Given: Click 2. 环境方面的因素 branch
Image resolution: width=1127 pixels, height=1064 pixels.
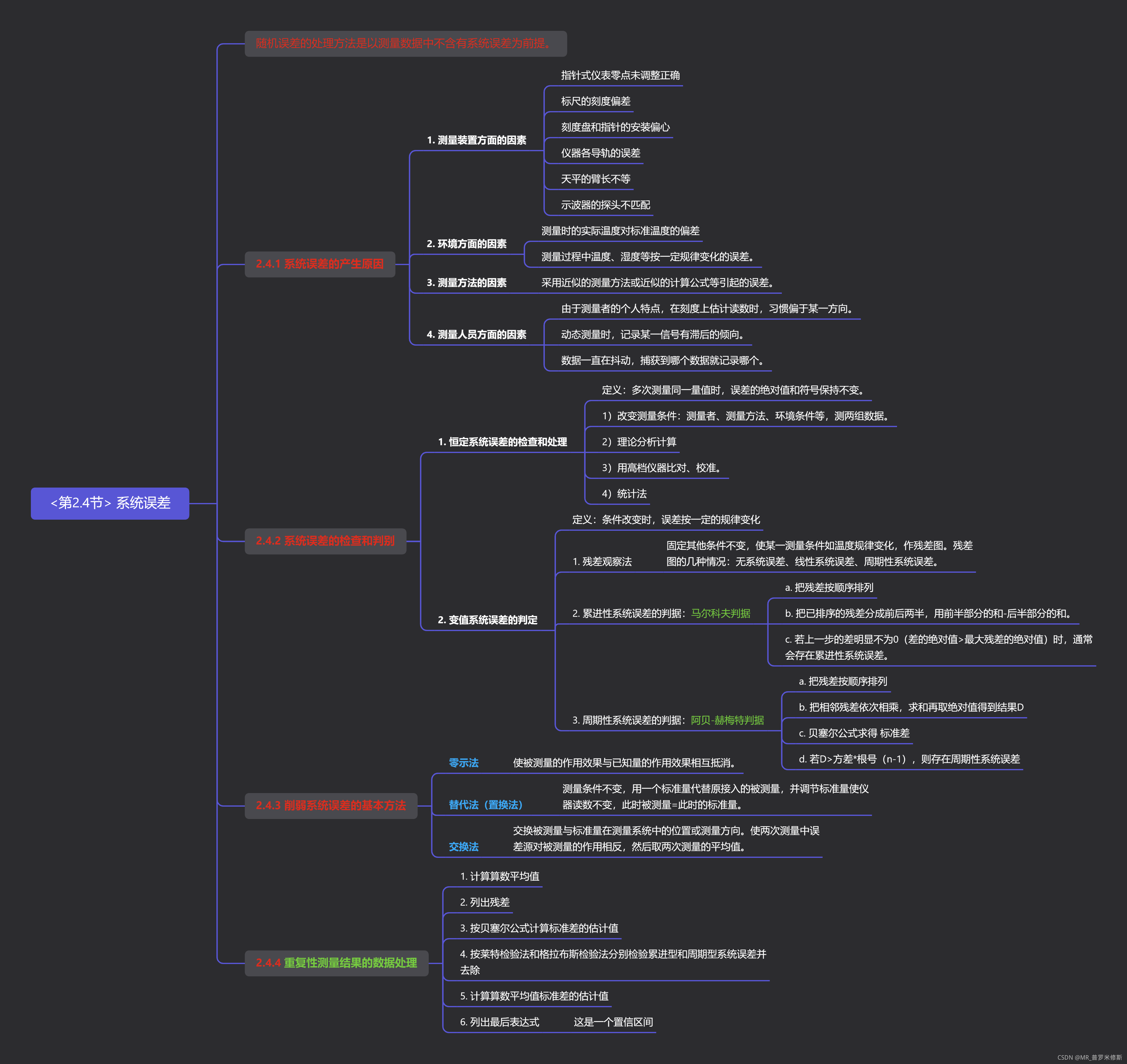Looking at the screenshot, I should coord(466,244).
